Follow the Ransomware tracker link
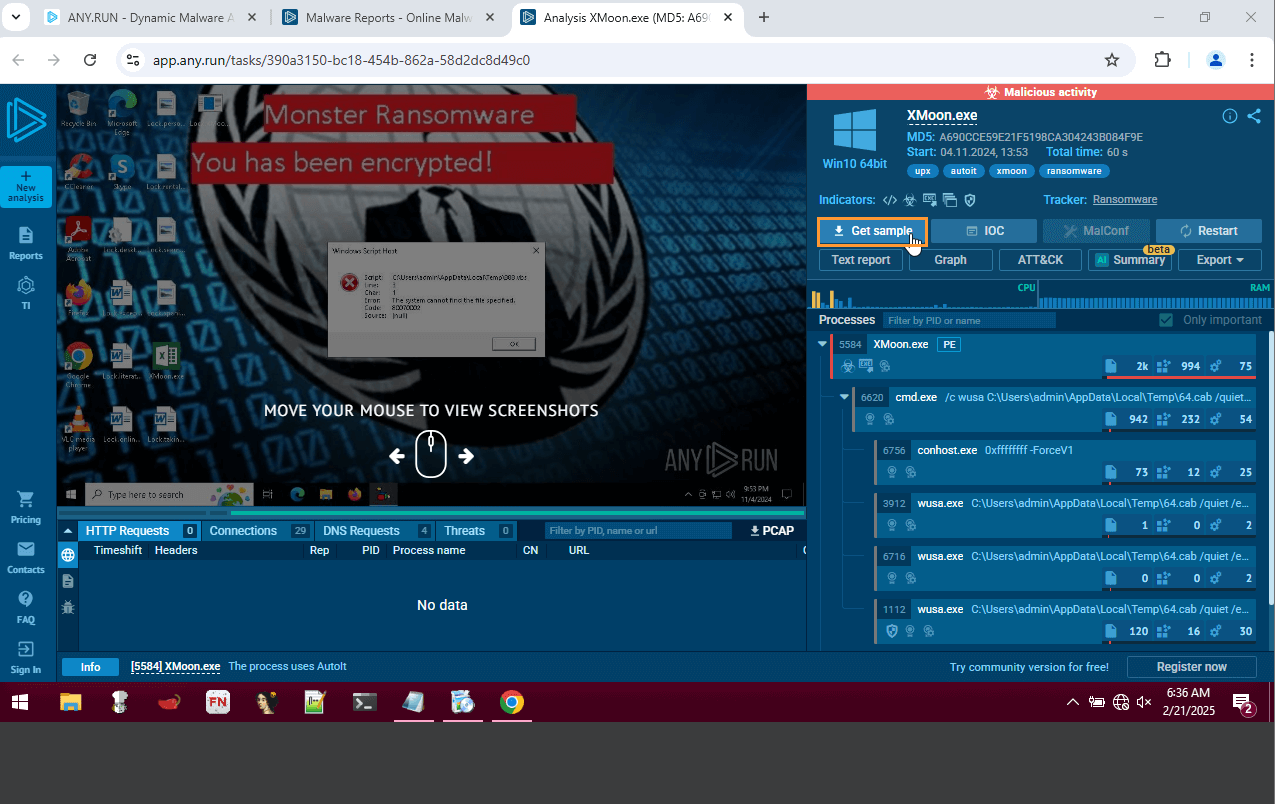This screenshot has width=1275, height=804. (1125, 200)
